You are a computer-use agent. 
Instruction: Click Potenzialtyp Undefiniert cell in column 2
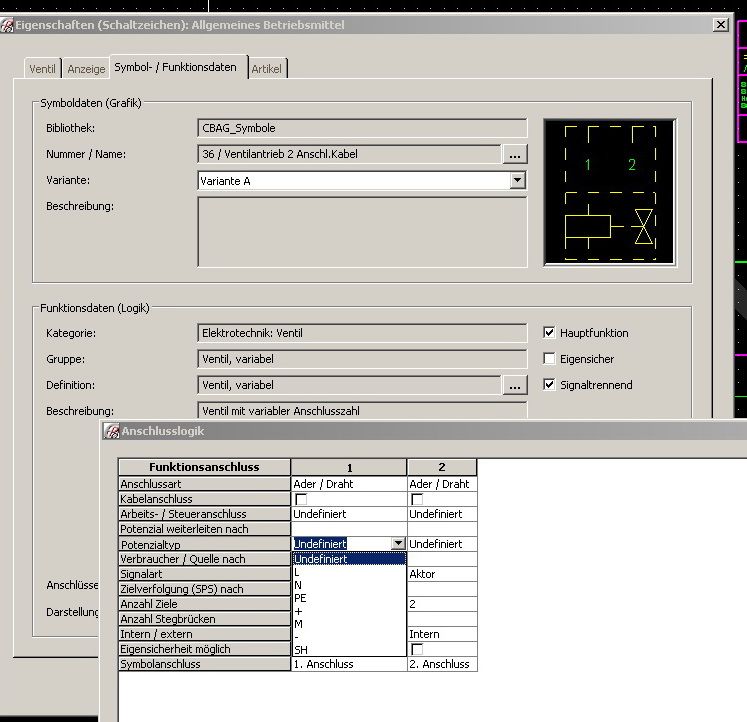pyautogui.click(x=442, y=544)
